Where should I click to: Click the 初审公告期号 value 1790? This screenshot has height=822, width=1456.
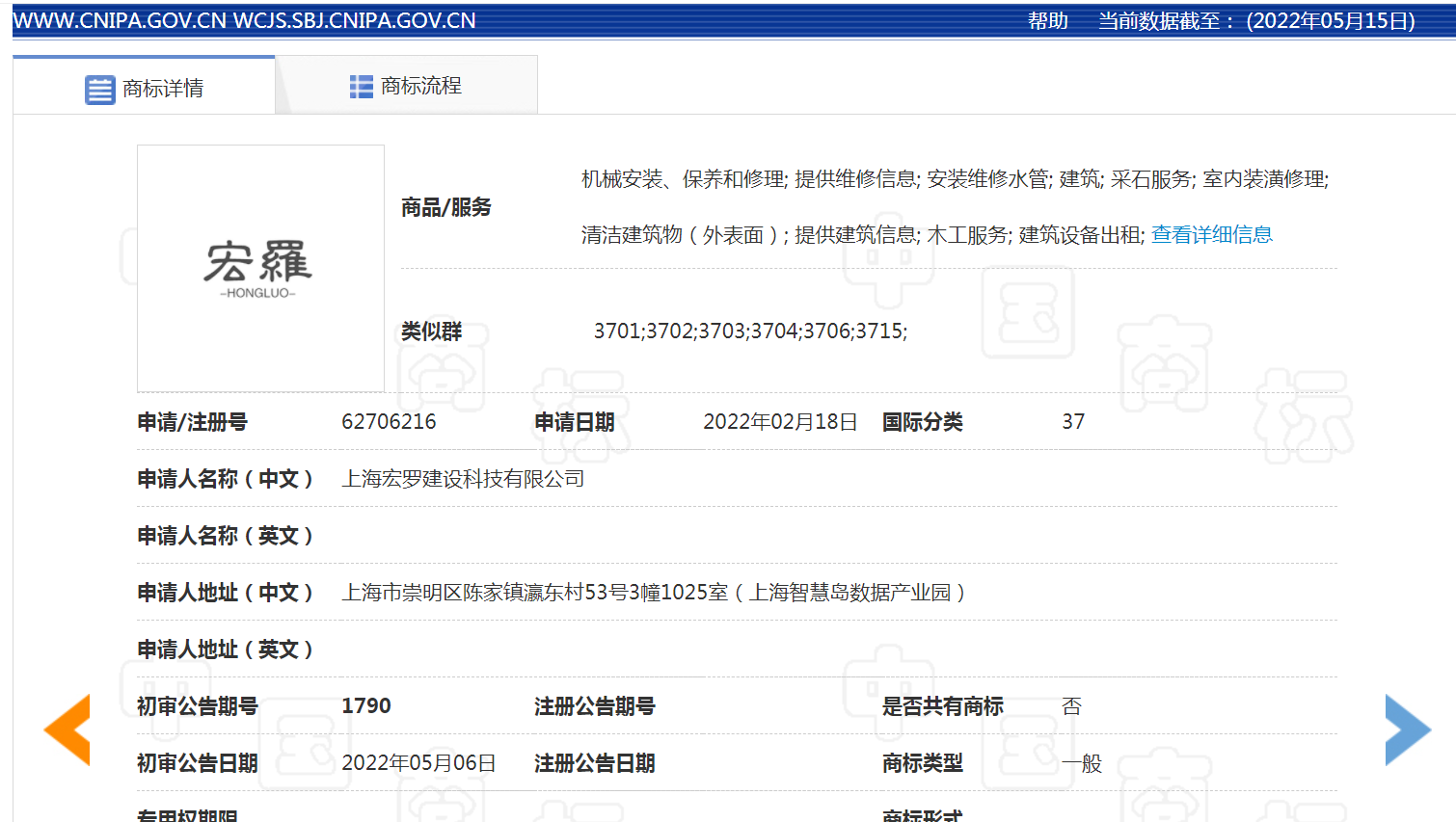point(366,706)
